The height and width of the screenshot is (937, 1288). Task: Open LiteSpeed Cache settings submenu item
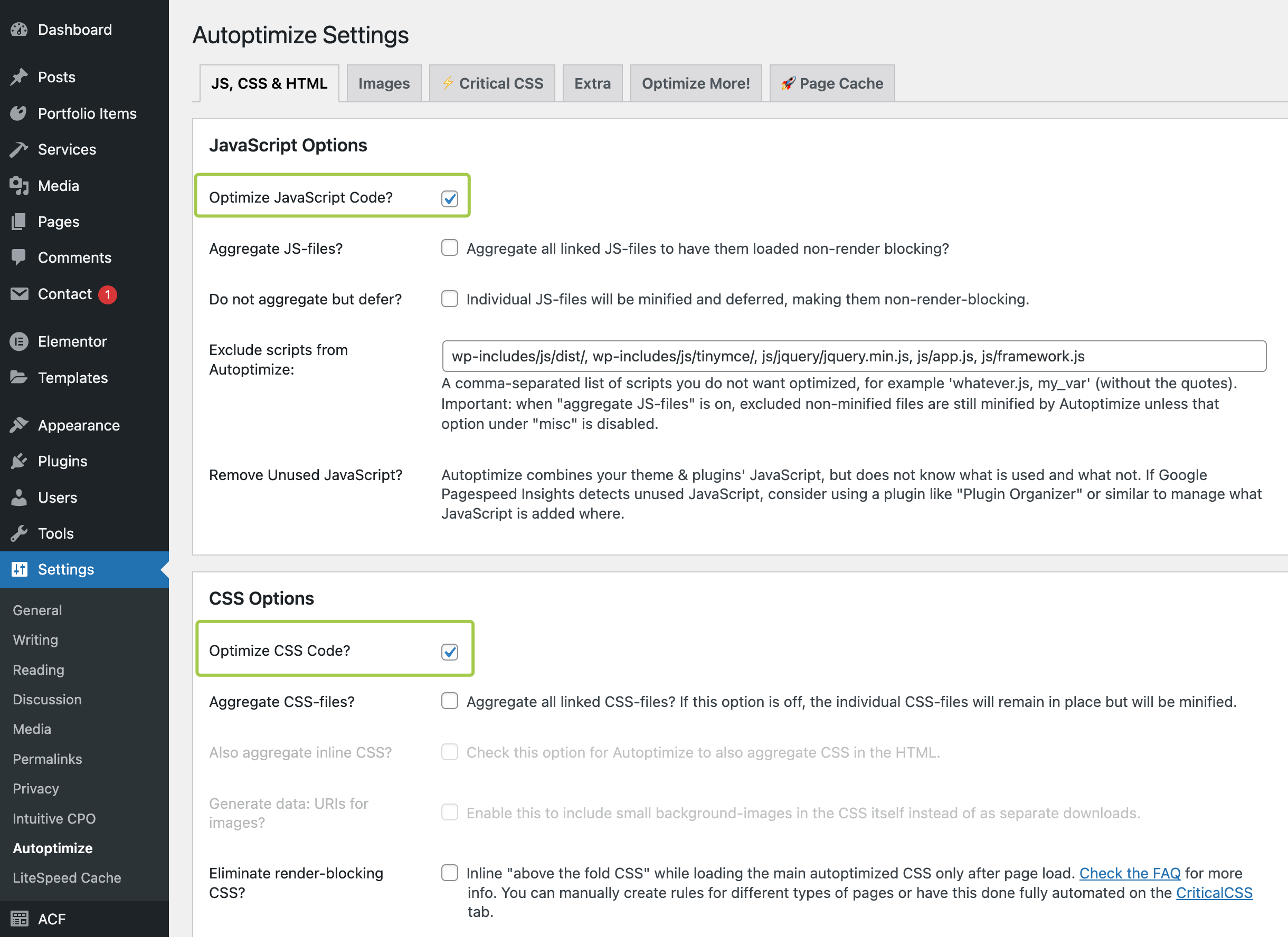point(67,877)
